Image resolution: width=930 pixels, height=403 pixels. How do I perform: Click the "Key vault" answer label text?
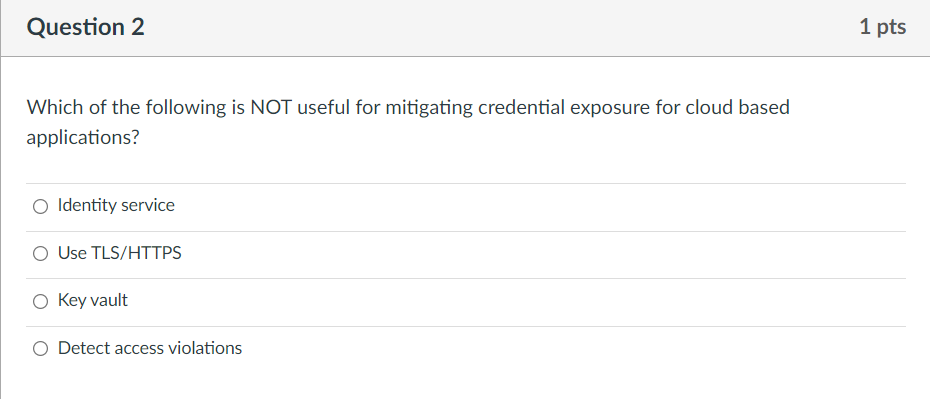coord(93,300)
